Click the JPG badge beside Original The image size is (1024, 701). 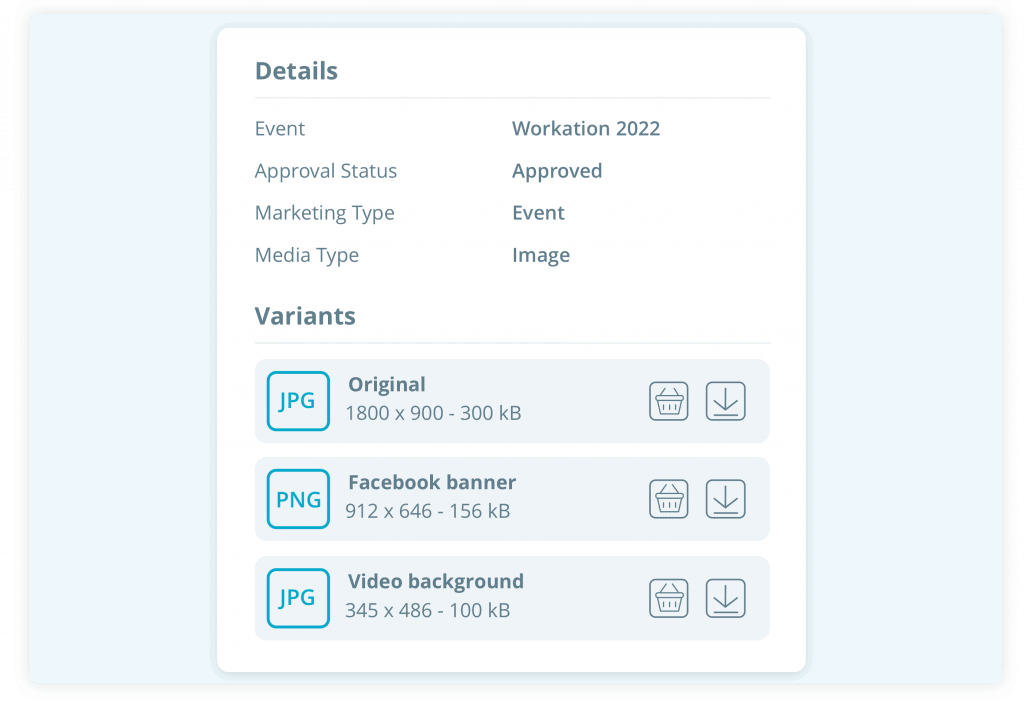[298, 401]
